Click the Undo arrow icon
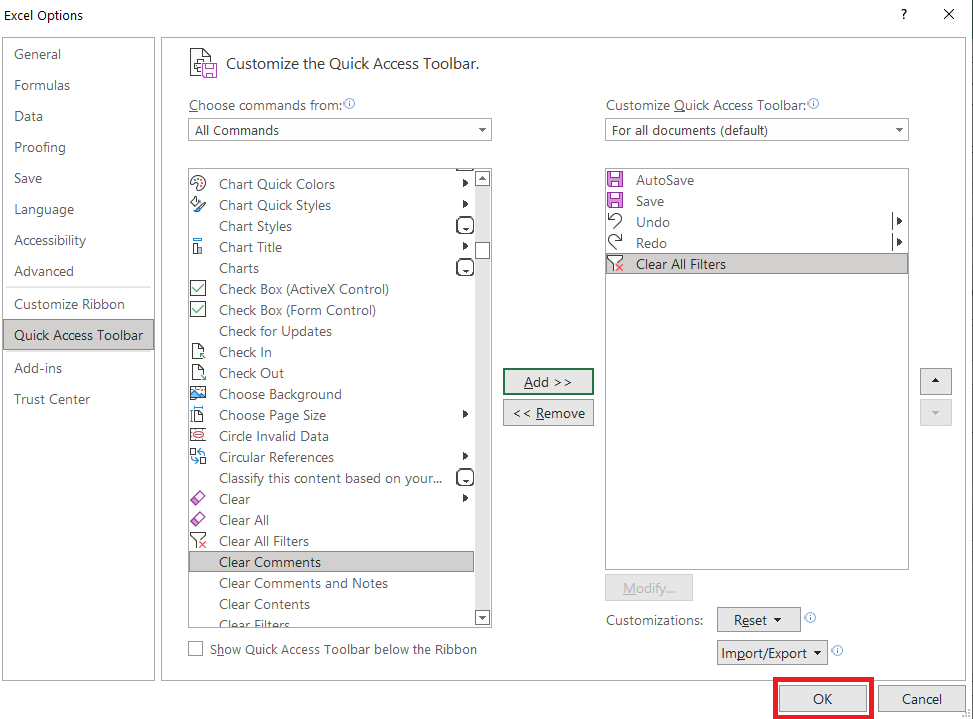973x719 pixels. (x=615, y=221)
